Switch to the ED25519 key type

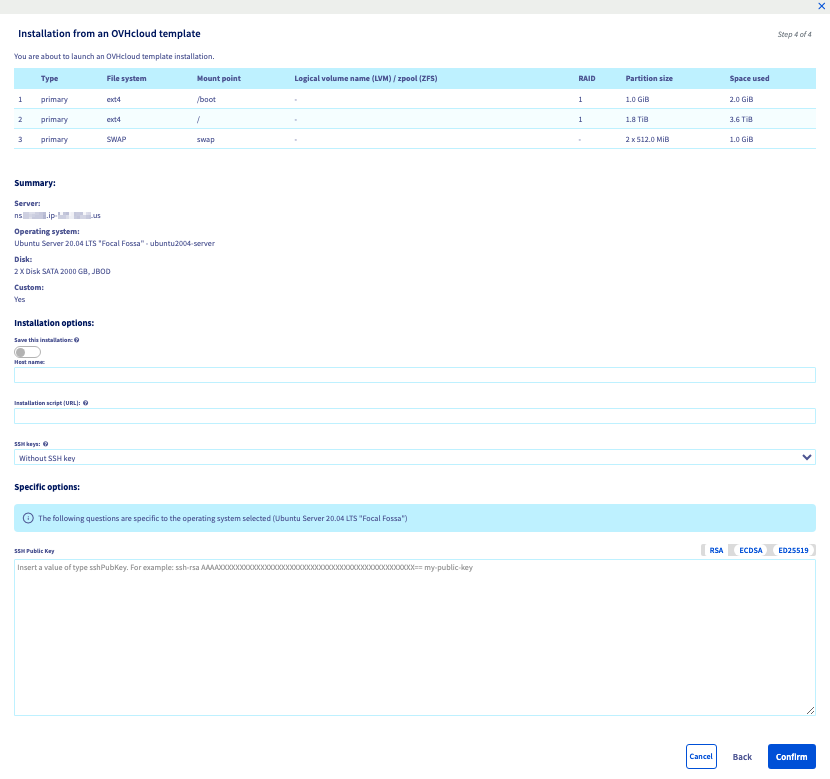click(793, 550)
